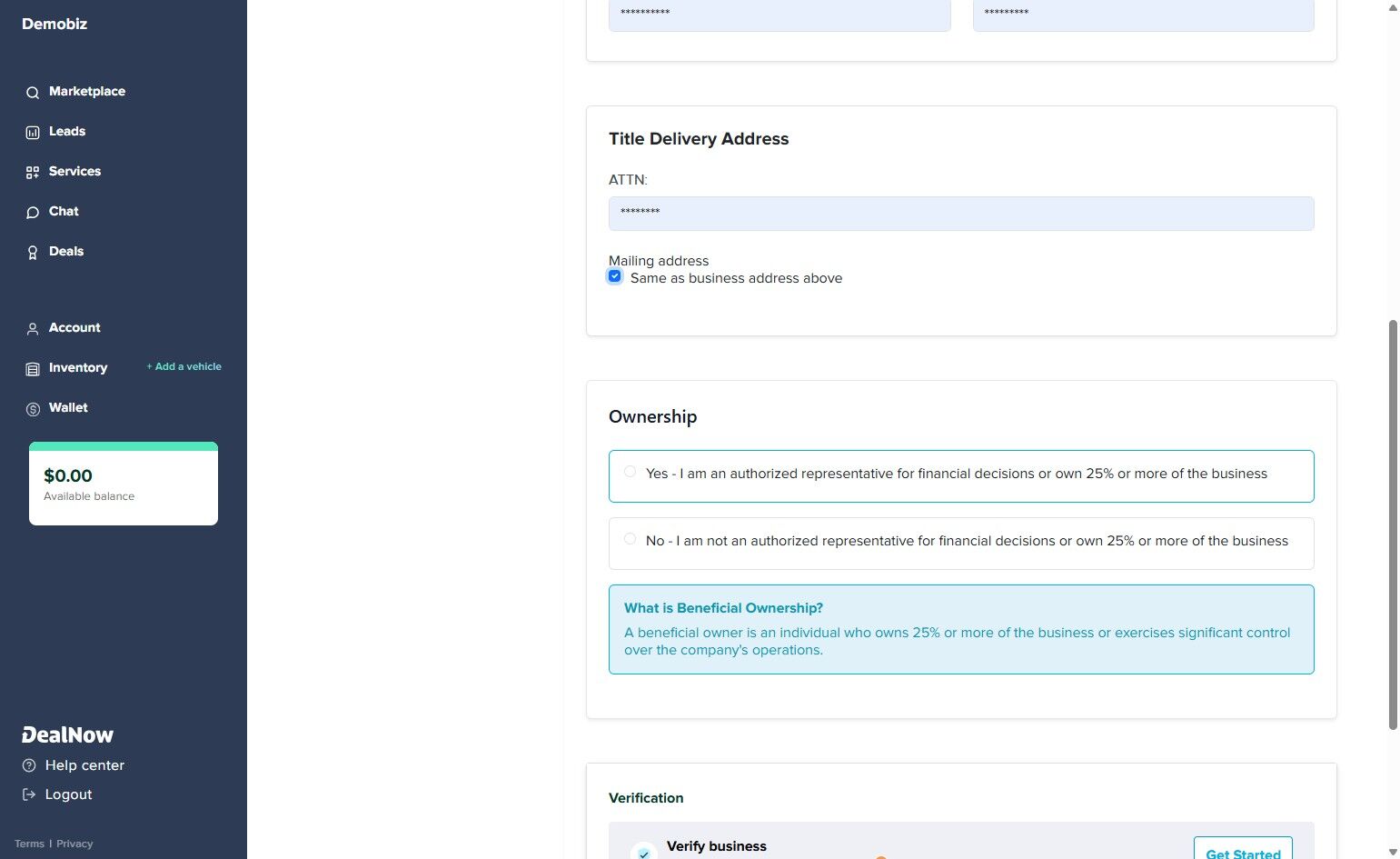Click the Account person icon
This screenshot has width=1400, height=859.
(x=32, y=328)
